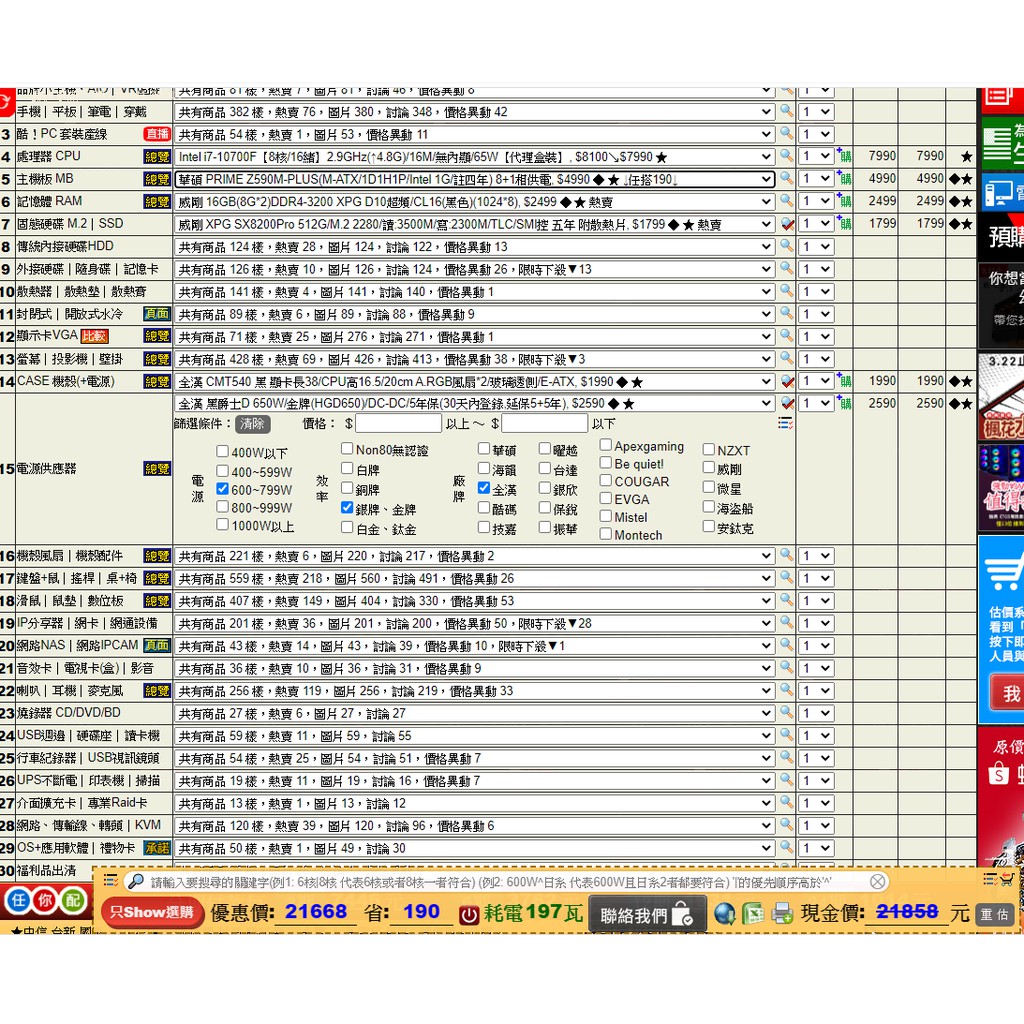1024x1024 pixels.
Task: Clear the keyword search with X icon
Action: 877,881
